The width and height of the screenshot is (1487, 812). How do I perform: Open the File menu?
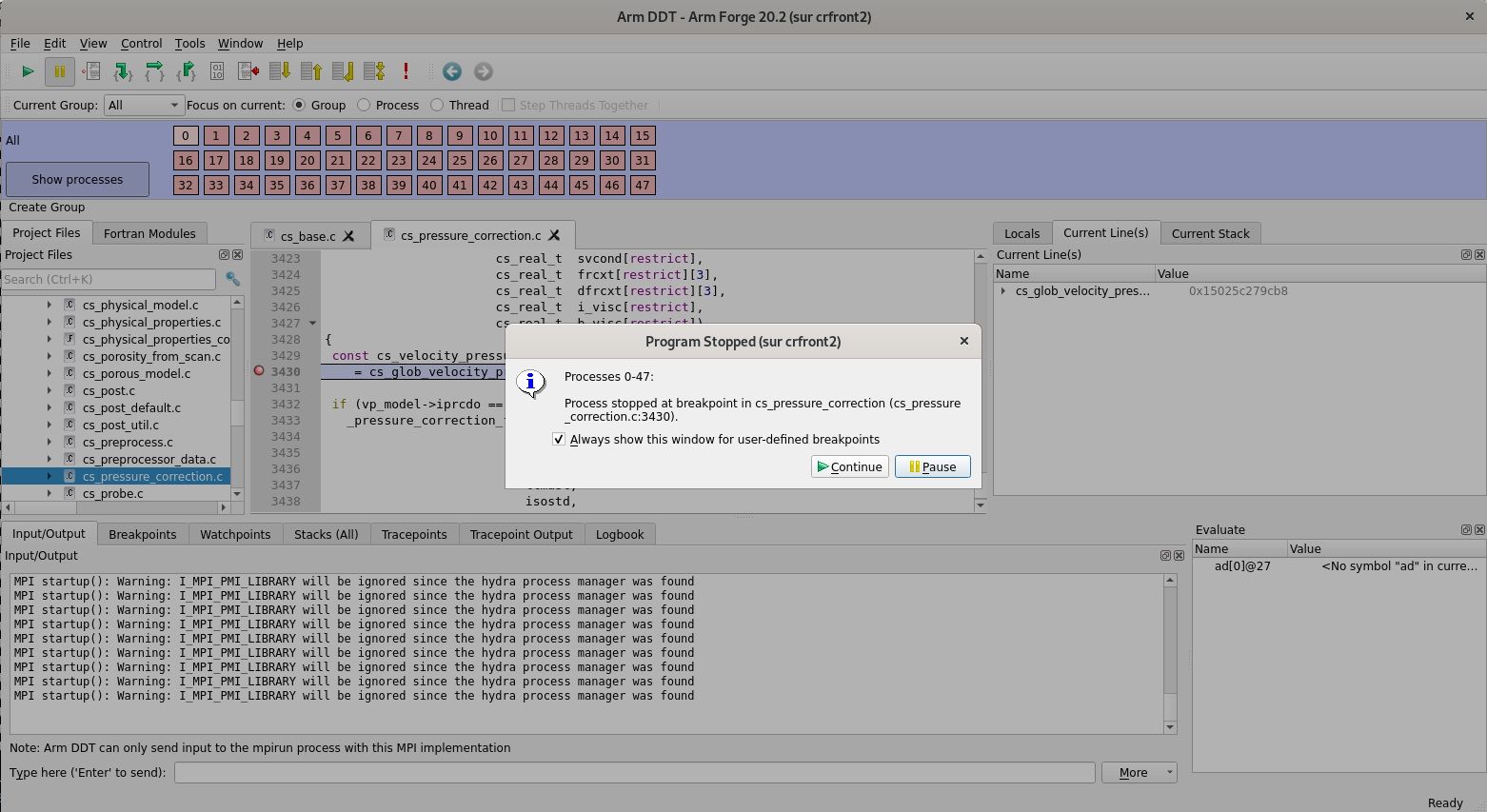[20, 43]
